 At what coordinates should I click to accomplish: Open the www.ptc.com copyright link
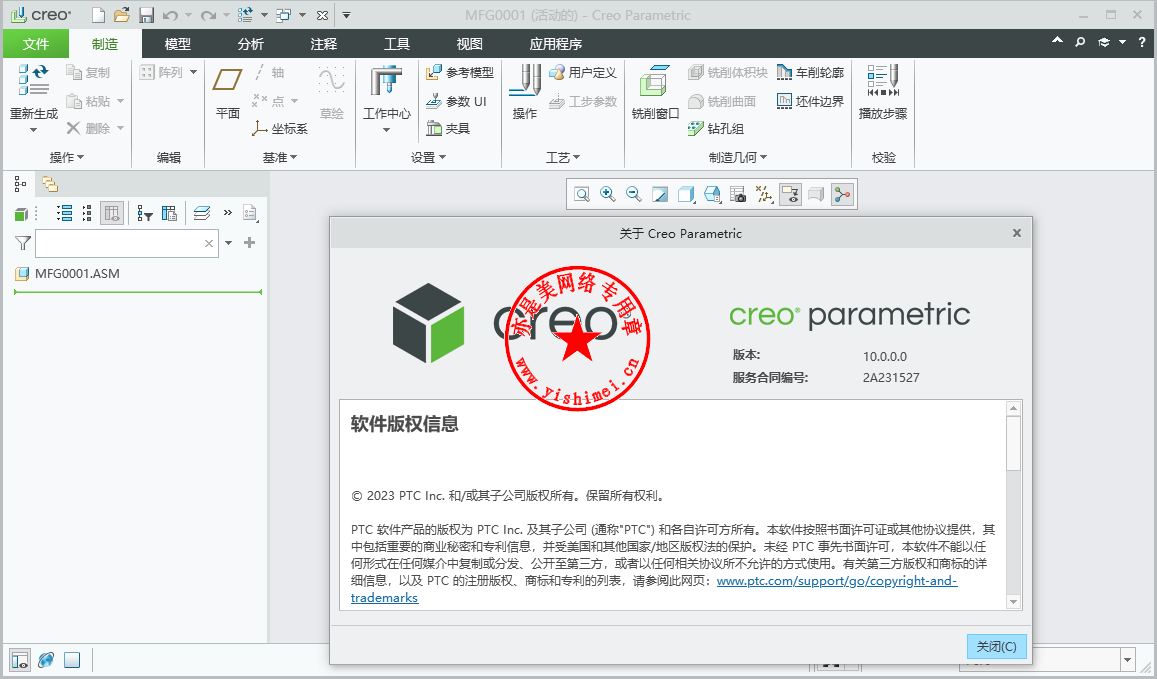coord(837,581)
